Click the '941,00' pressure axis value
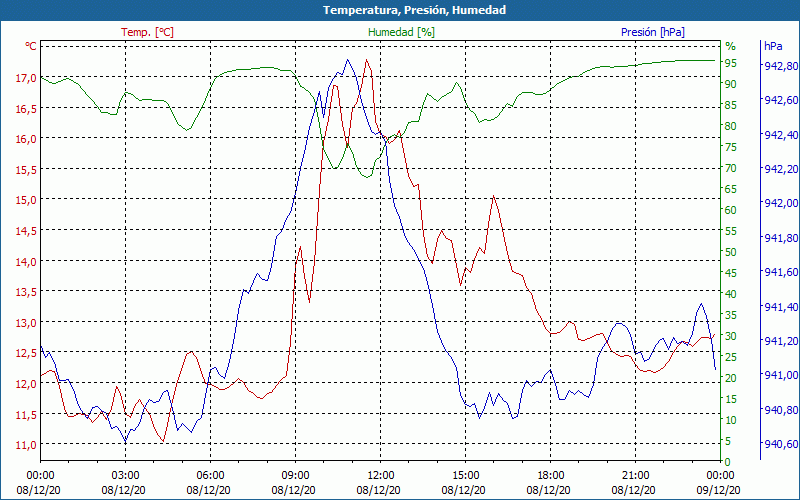800x500 pixels. [x=781, y=375]
